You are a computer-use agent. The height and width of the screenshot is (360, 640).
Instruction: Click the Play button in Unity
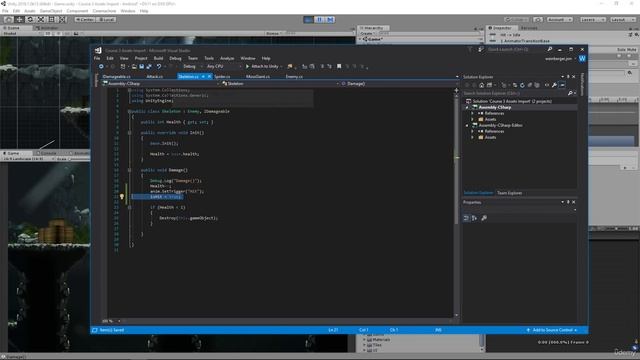309,19
